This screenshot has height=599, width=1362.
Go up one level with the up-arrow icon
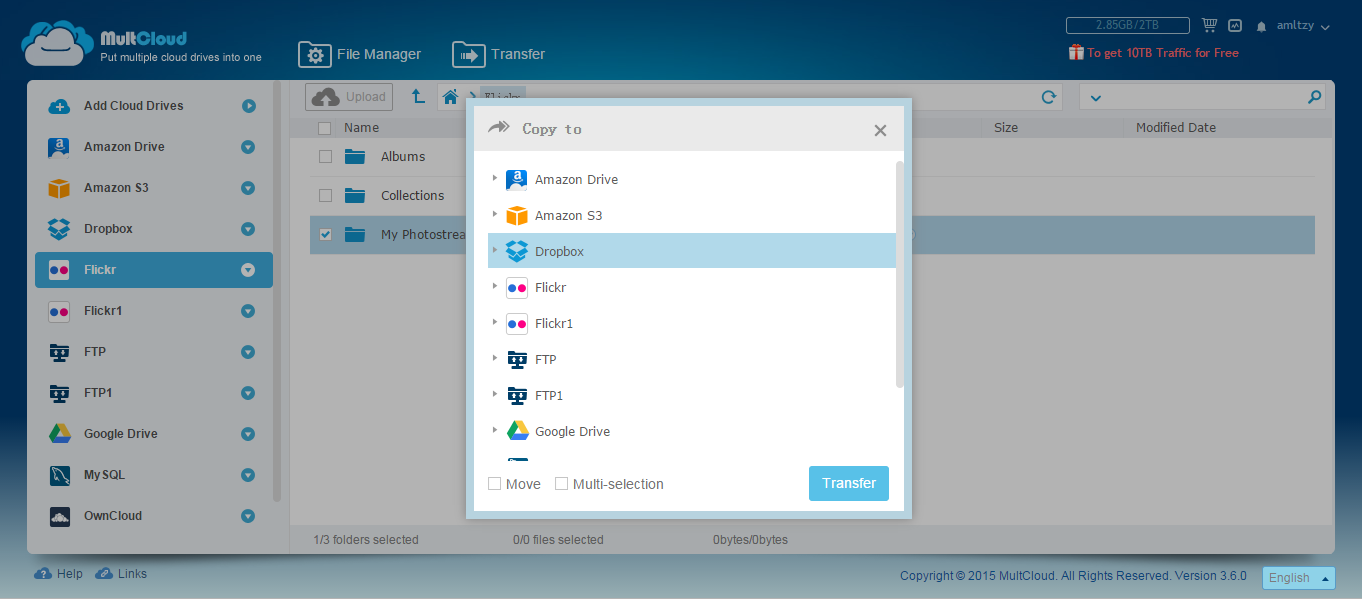419,97
